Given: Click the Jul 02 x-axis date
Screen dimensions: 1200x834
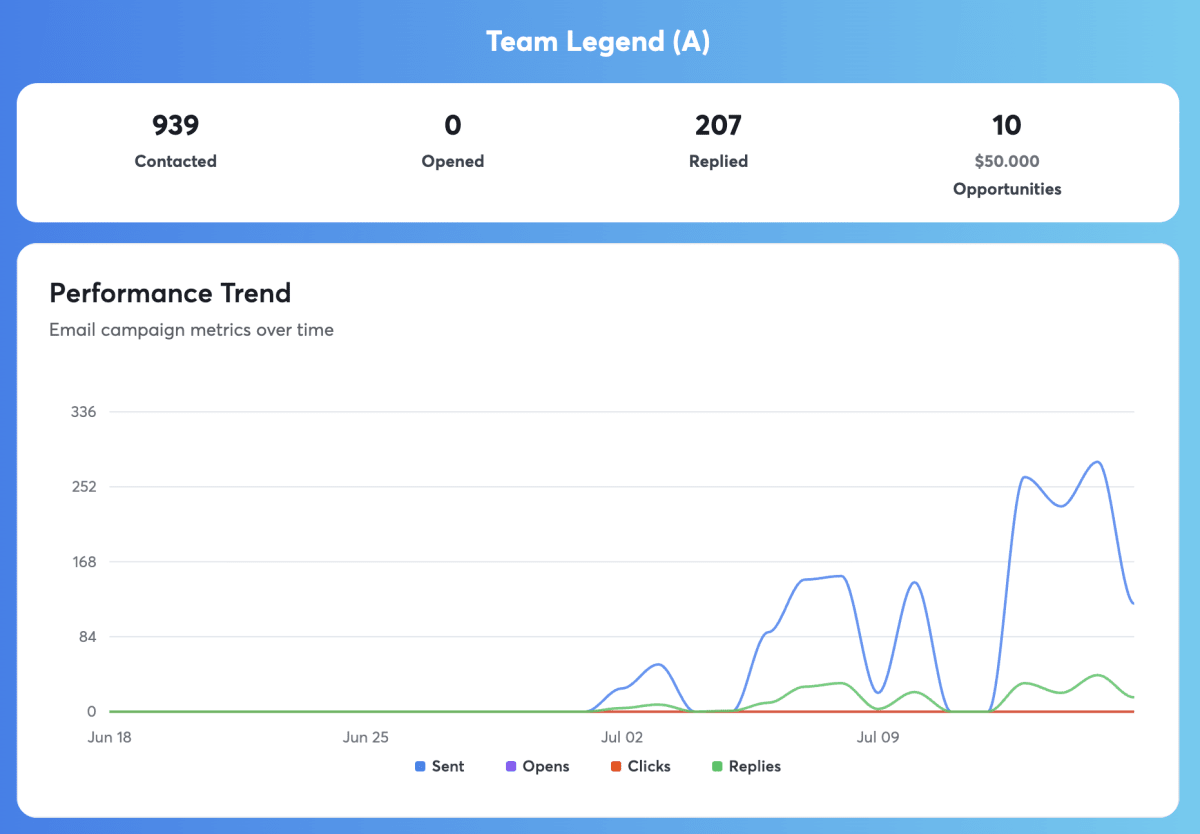Looking at the screenshot, I should 622,738.
